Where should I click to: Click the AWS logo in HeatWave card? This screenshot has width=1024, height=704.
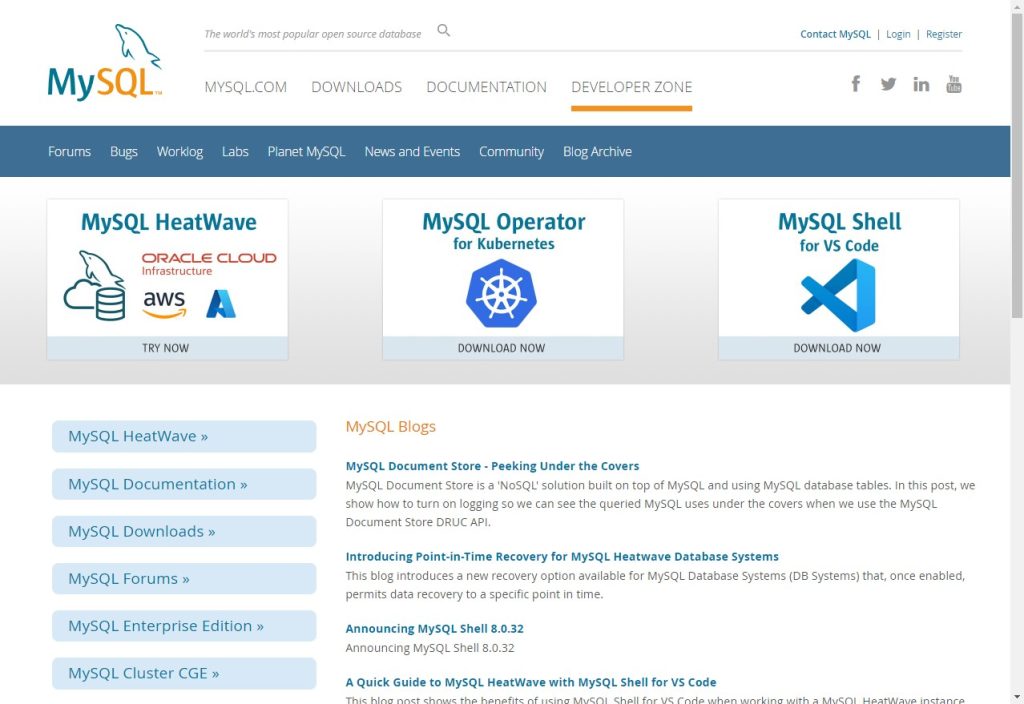pyautogui.click(x=164, y=304)
